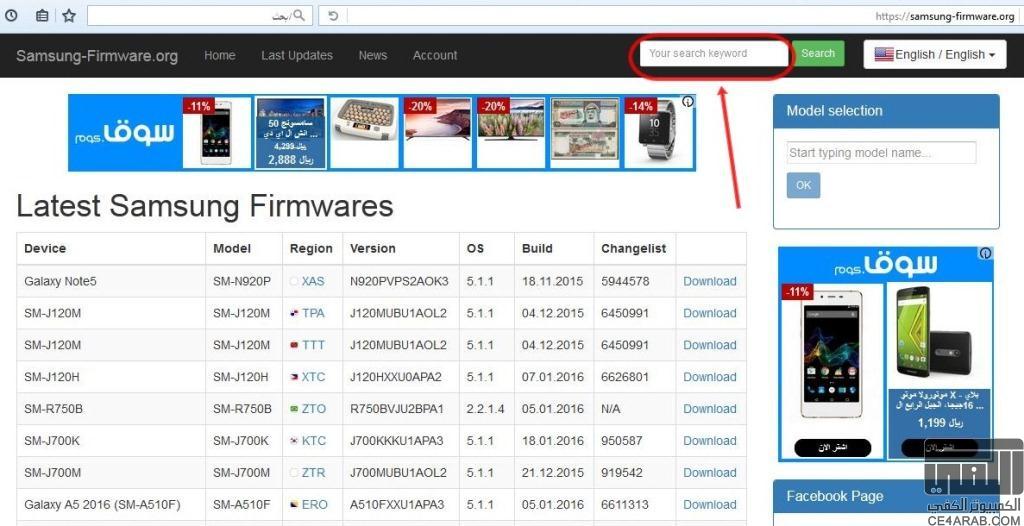Screen dimensions: 1024x526
Task: Click ZTO region link
Action: (313, 409)
